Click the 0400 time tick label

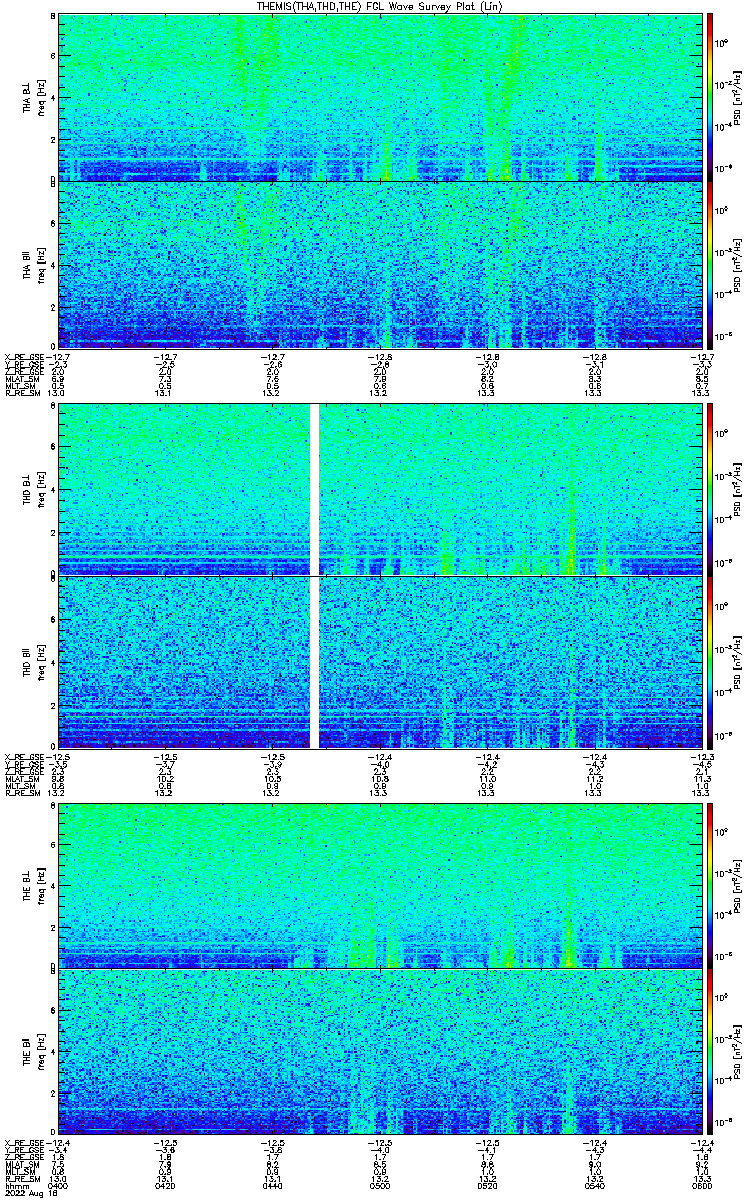[x=58, y=1184]
